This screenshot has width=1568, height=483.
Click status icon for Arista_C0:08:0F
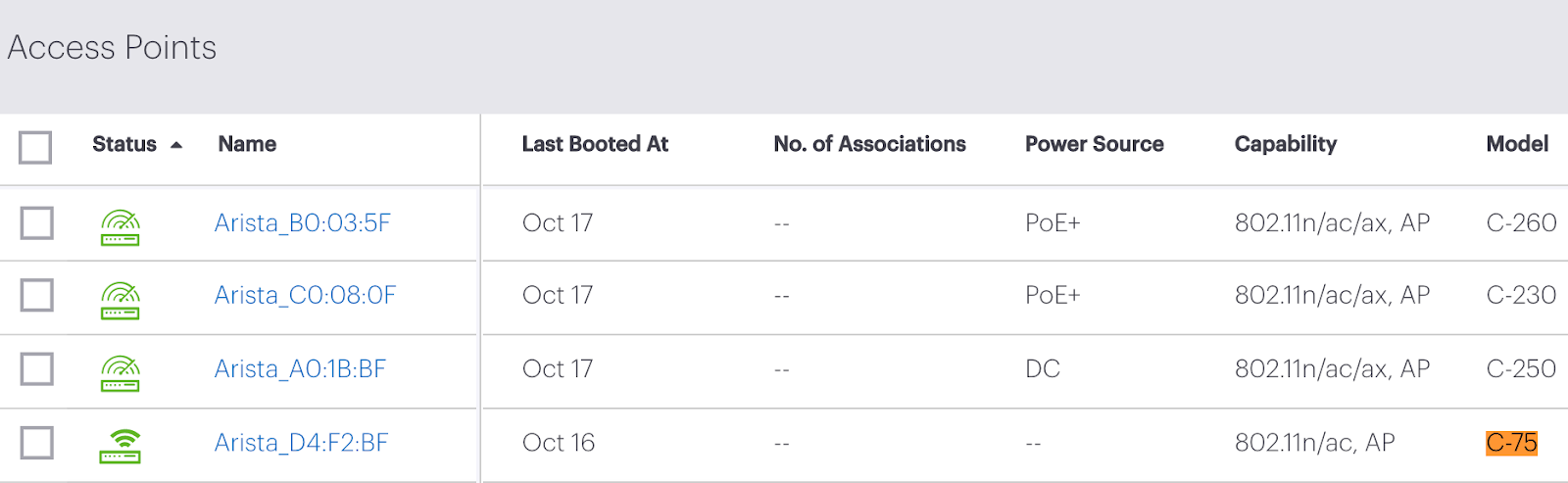[x=121, y=300]
